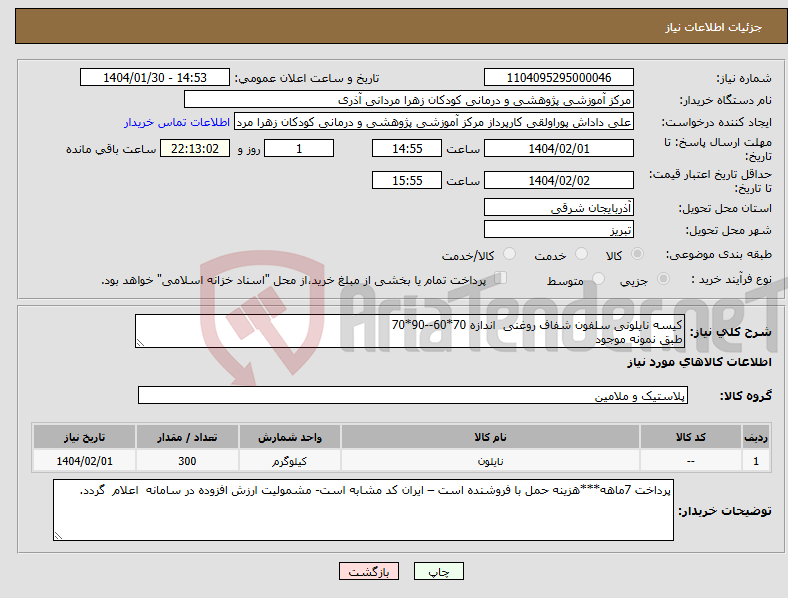Click the request creator name field
Screen dimensions: 788x598
(x=434, y=122)
